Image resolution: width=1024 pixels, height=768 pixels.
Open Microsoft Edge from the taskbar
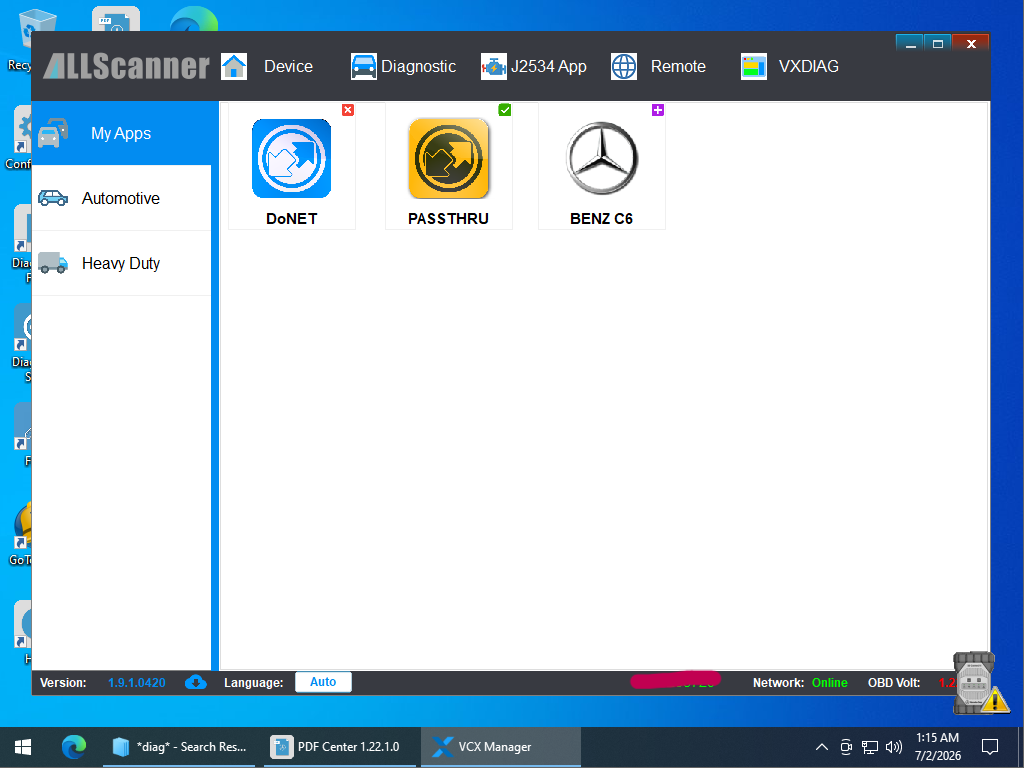[74, 746]
